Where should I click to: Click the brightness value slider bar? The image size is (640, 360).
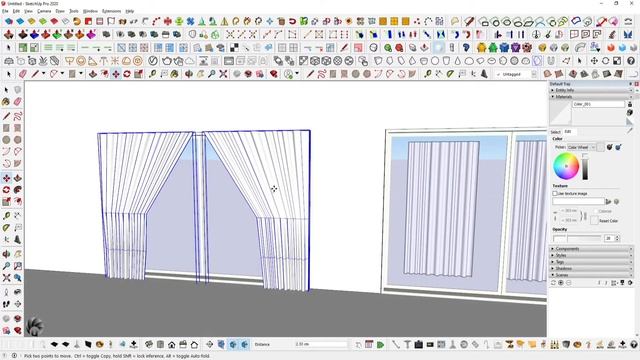click(x=585, y=167)
